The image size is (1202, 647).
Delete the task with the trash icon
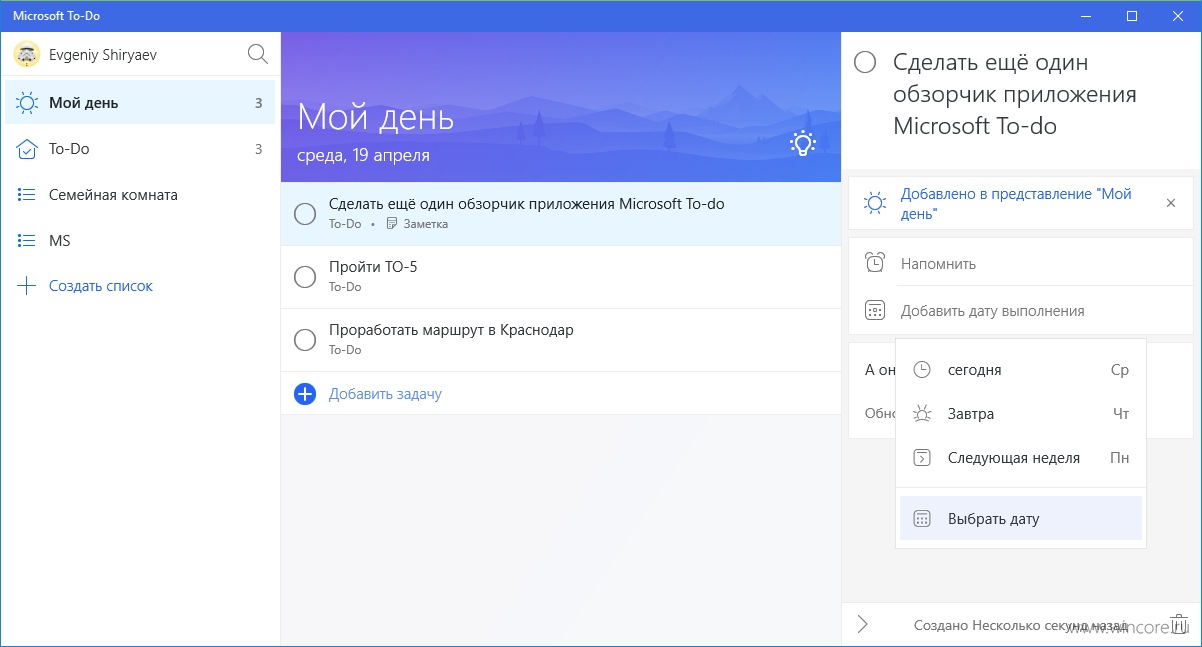pyautogui.click(x=1179, y=625)
